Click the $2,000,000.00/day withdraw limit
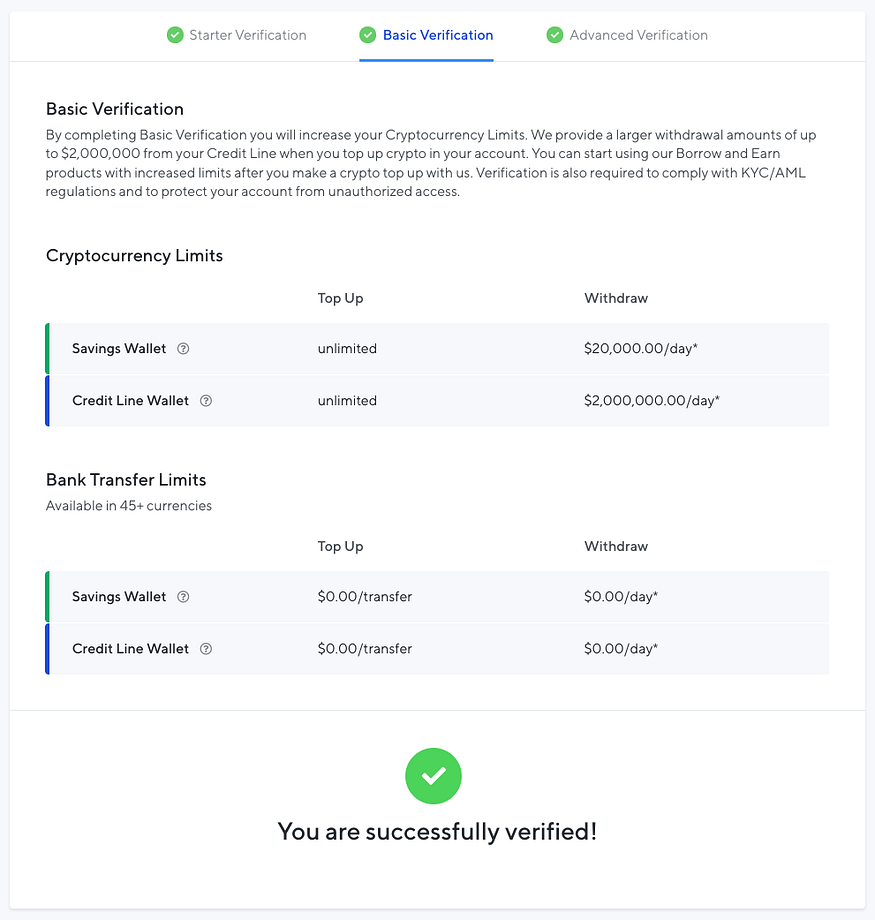The height and width of the screenshot is (920, 875). pyautogui.click(x=652, y=401)
